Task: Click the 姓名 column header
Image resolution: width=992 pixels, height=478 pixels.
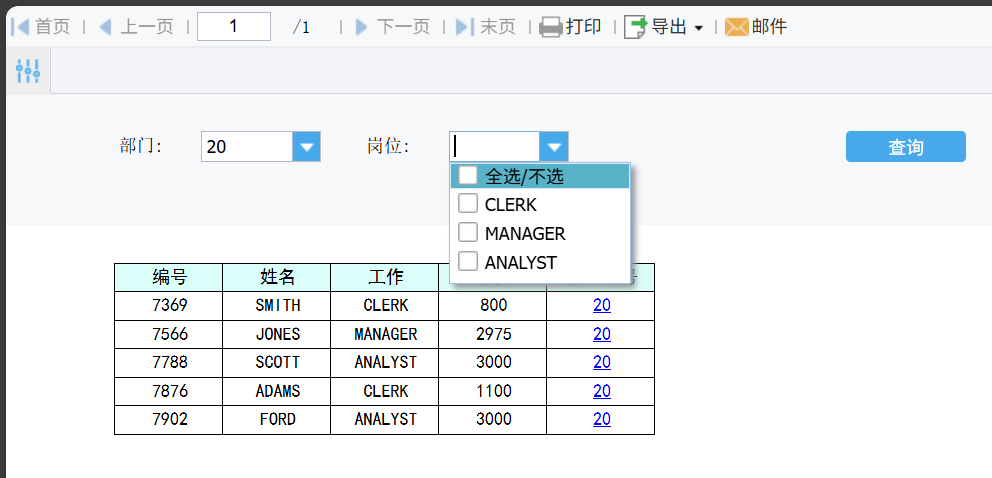Action: [x=277, y=278]
